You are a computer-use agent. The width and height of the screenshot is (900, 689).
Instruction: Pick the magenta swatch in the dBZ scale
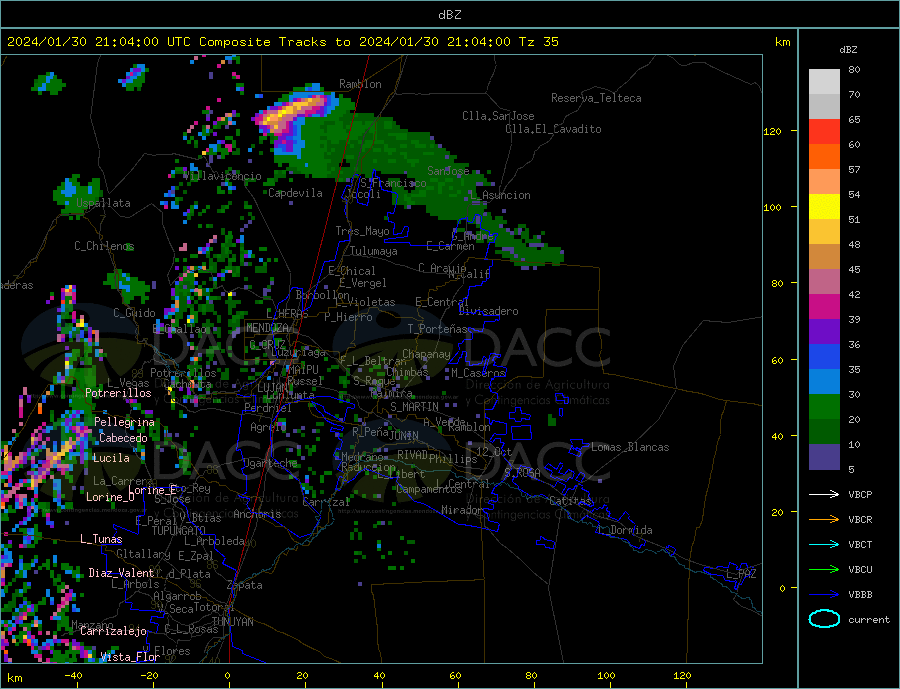click(x=824, y=307)
